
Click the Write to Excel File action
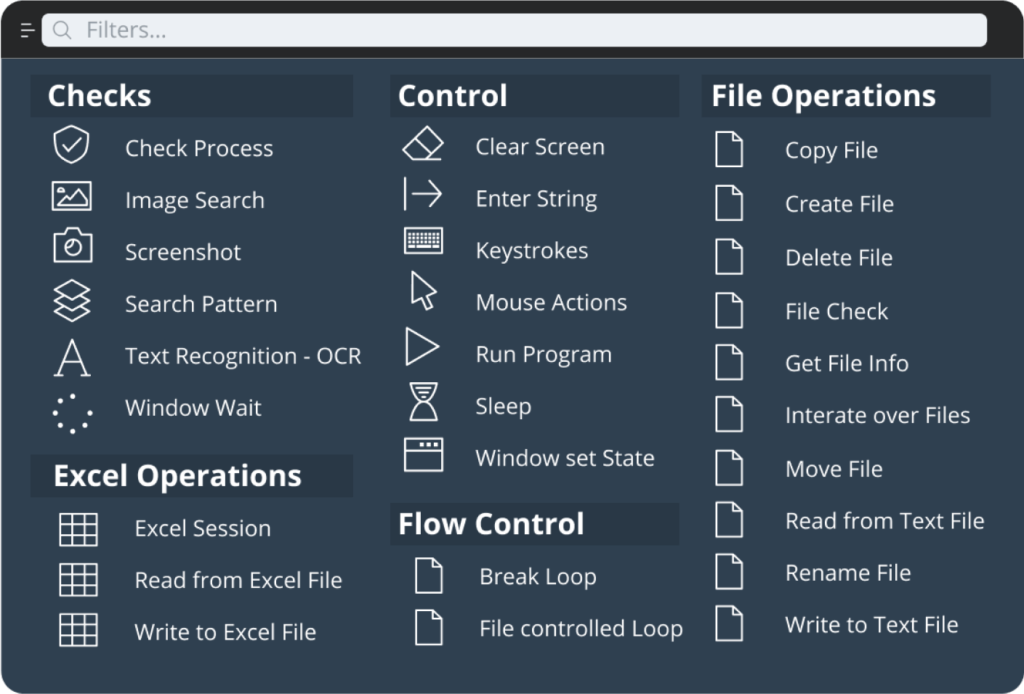[225, 631]
